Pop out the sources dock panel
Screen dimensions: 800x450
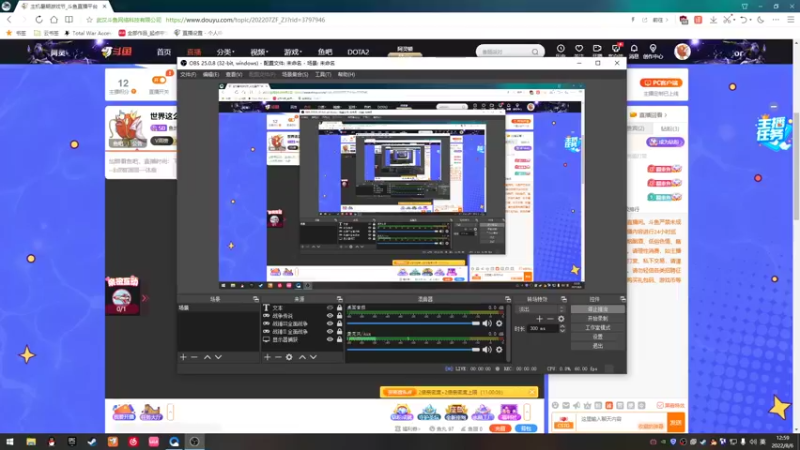pyautogui.click(x=339, y=299)
